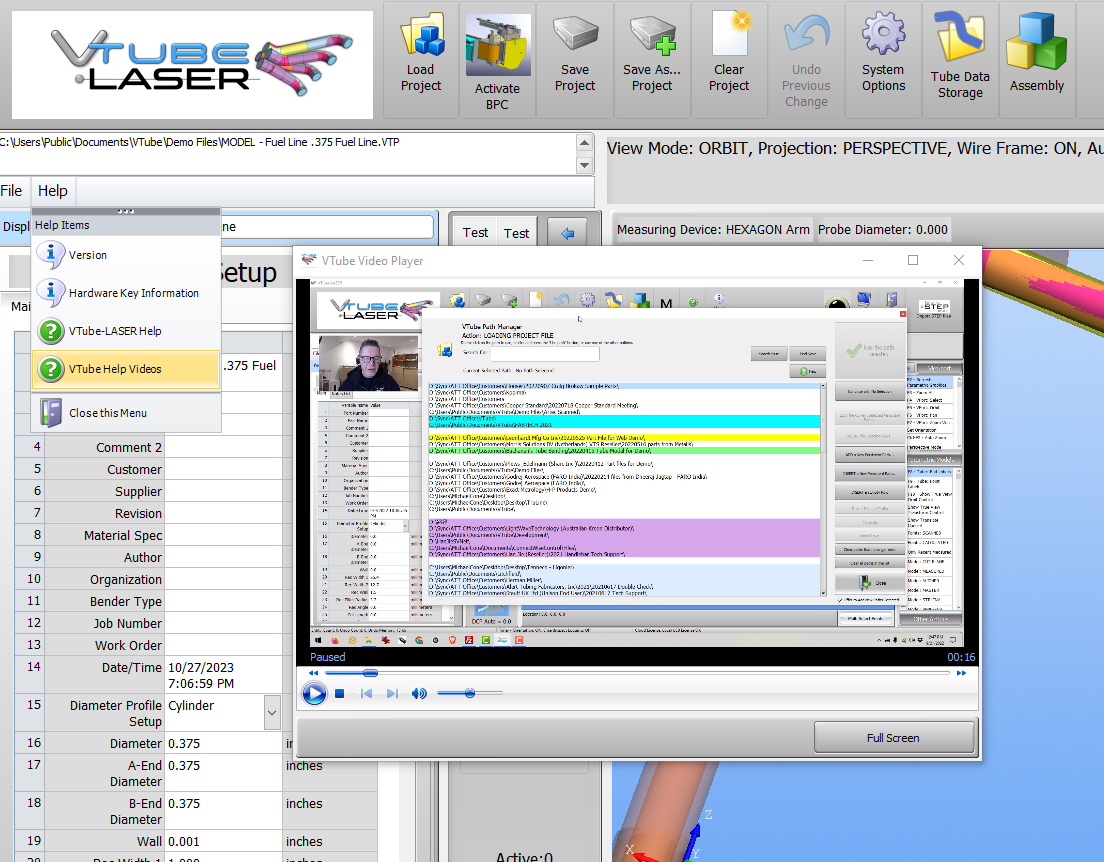Click down arrow of file path scrollbar
1104x862 pixels.
coord(584,165)
